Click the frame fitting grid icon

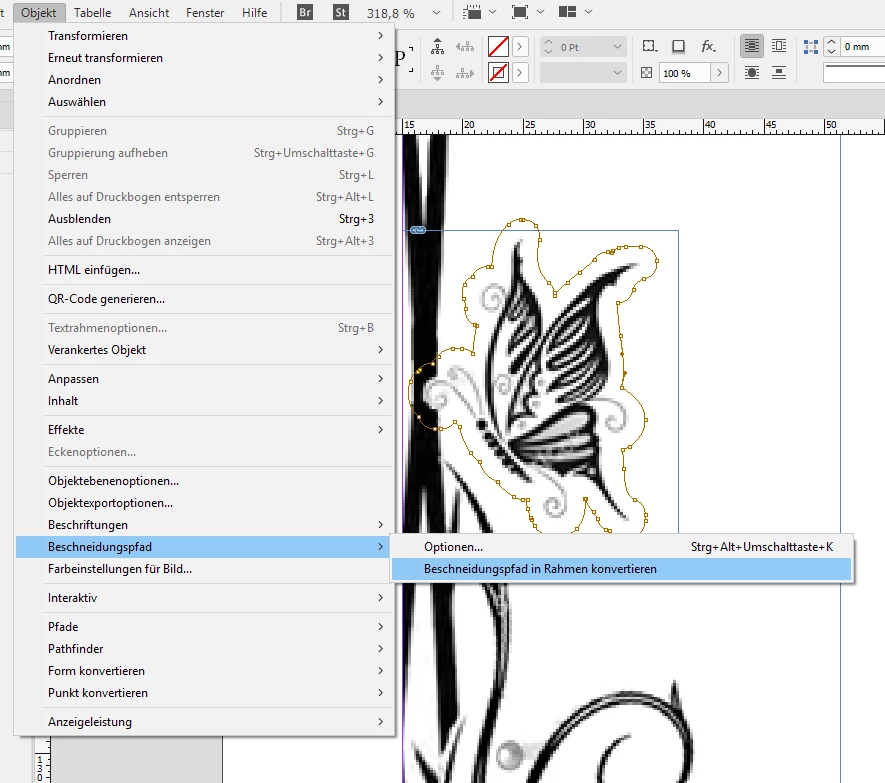tap(810, 47)
